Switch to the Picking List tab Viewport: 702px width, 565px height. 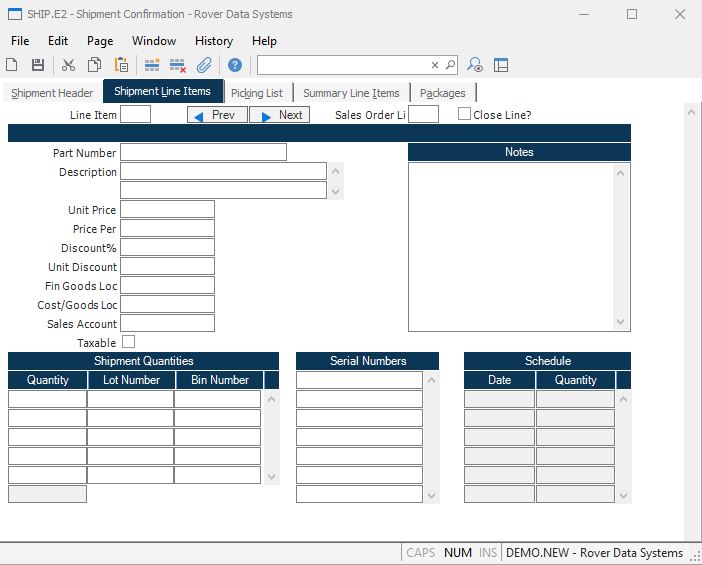tap(257, 93)
